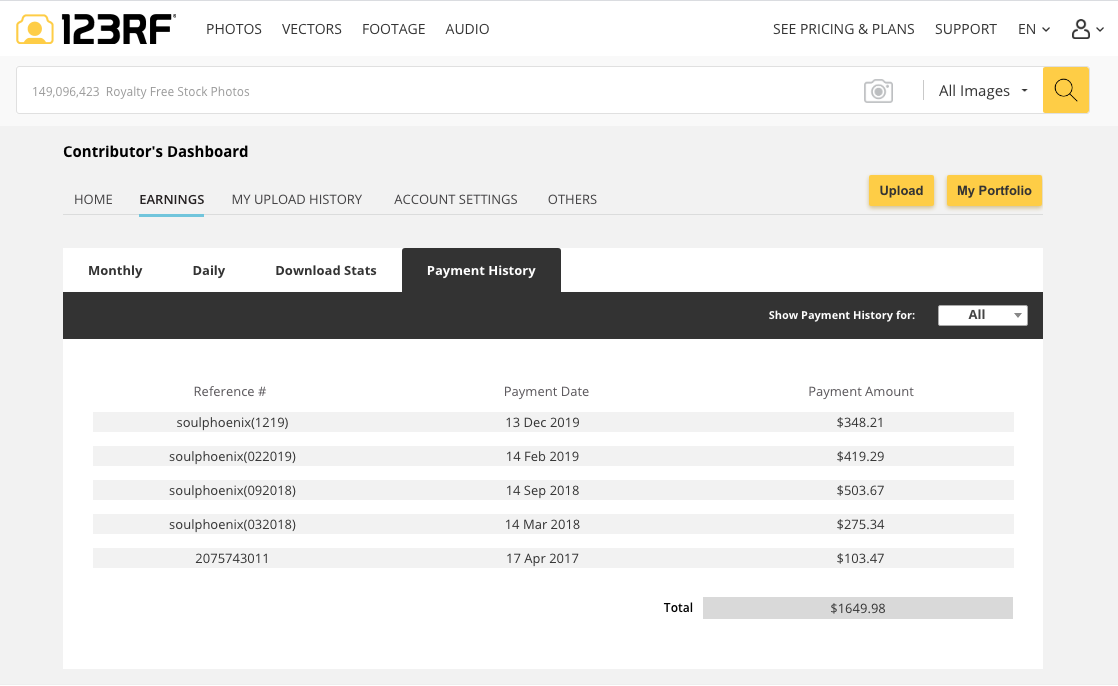Go to AUDIO in top navigation
This screenshot has width=1118, height=686.
467,29
